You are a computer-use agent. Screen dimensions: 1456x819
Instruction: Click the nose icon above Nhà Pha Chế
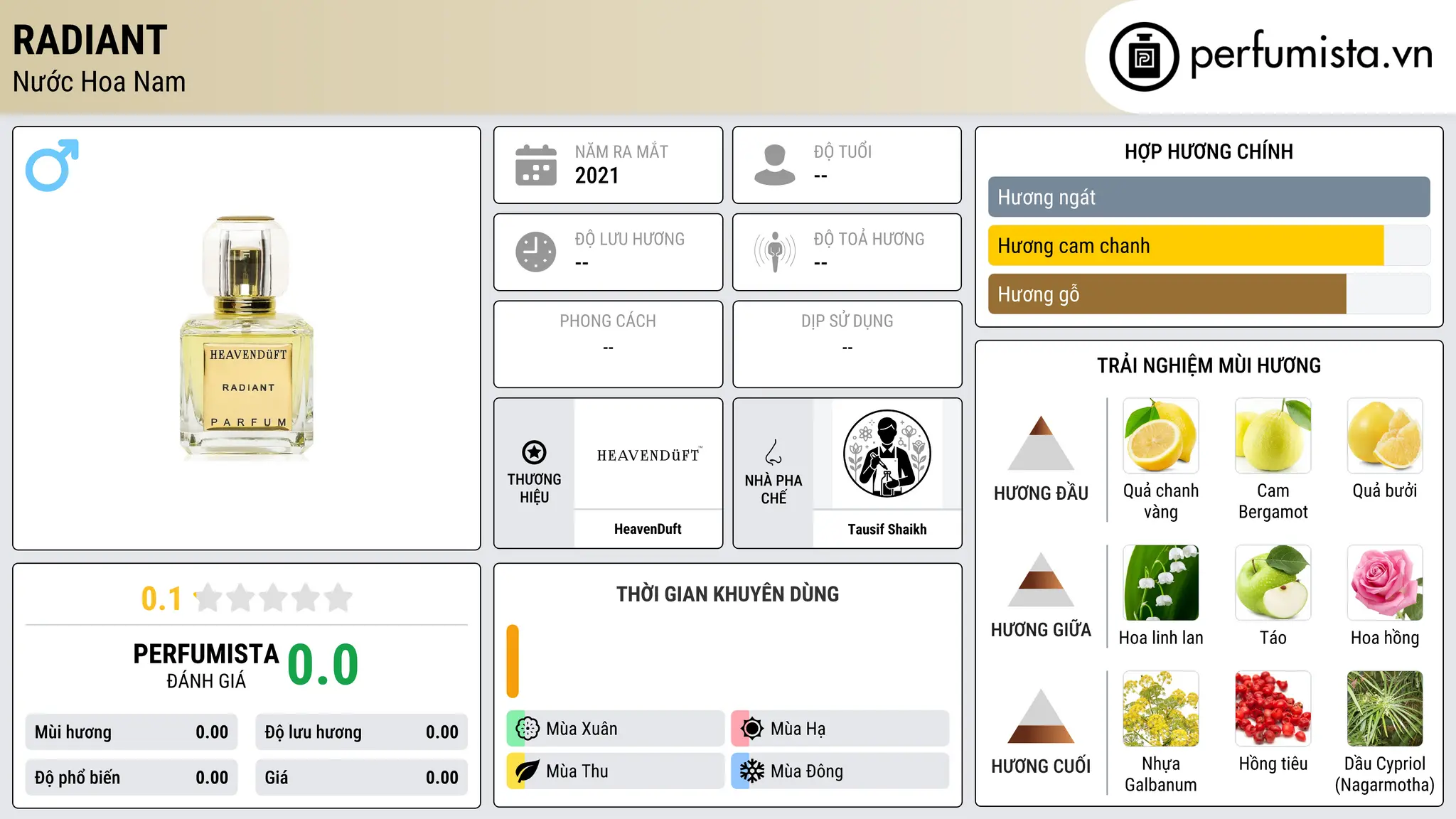click(773, 452)
